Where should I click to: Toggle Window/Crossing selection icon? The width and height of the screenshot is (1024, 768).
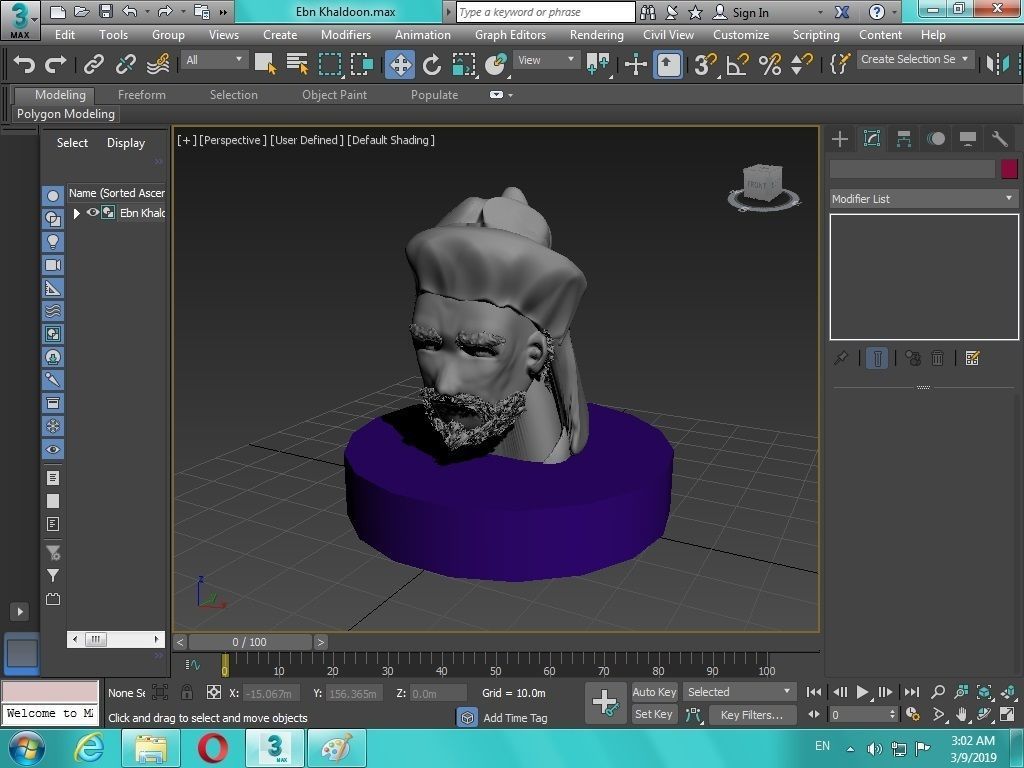pyautogui.click(x=362, y=64)
